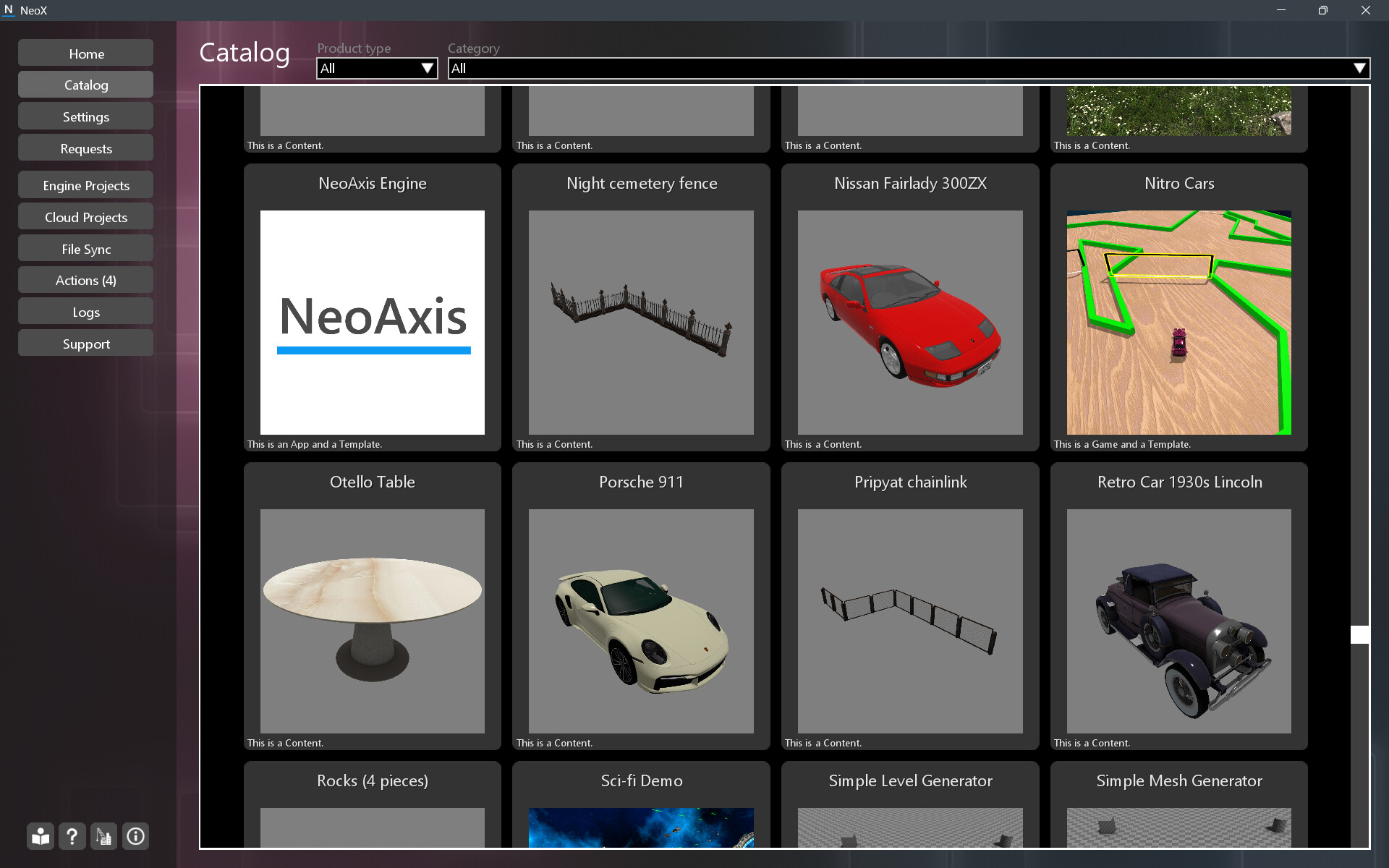
Task: Open Settings from the sidebar
Action: 86,116
